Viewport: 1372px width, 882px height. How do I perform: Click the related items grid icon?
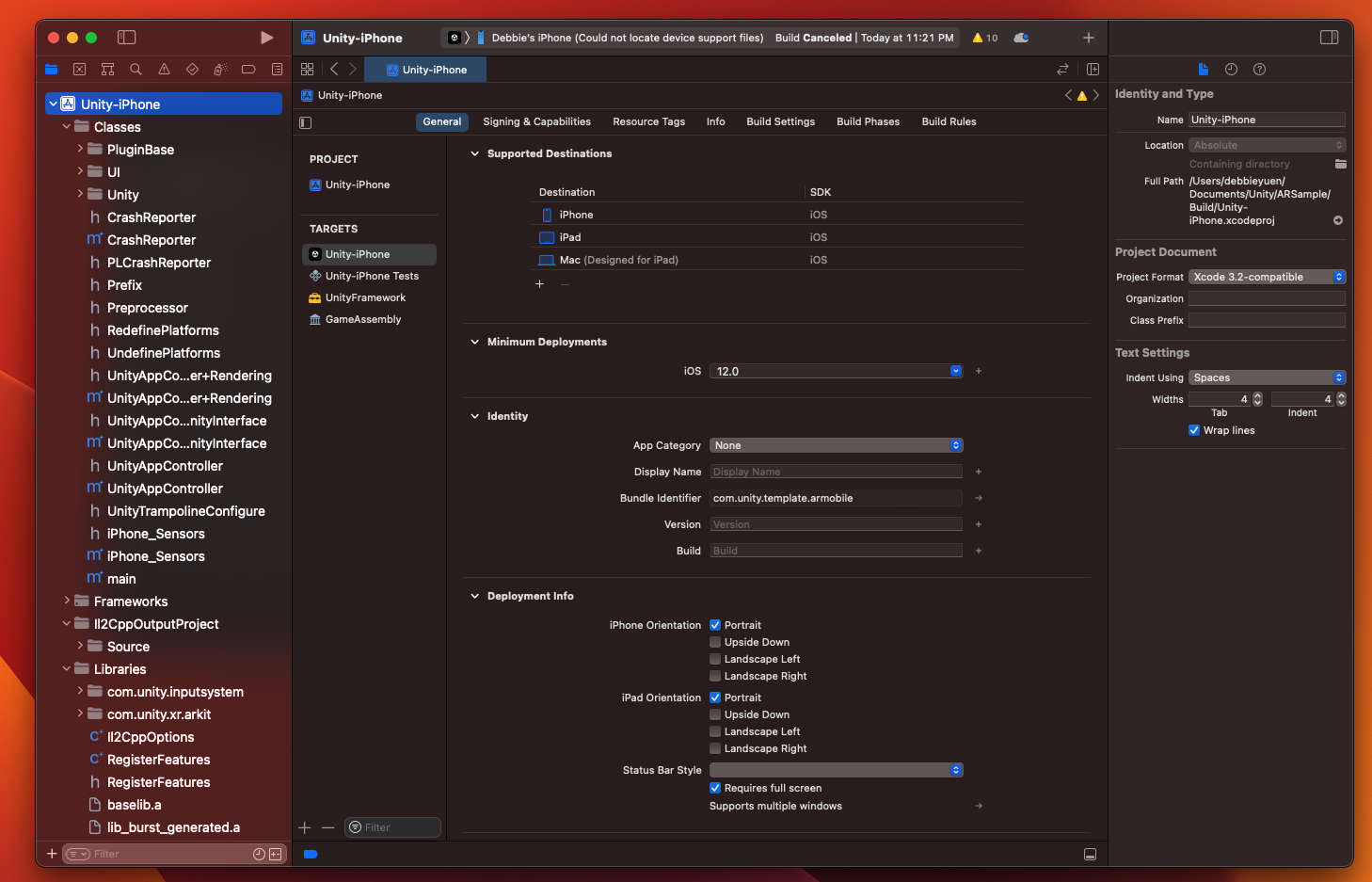(x=308, y=70)
